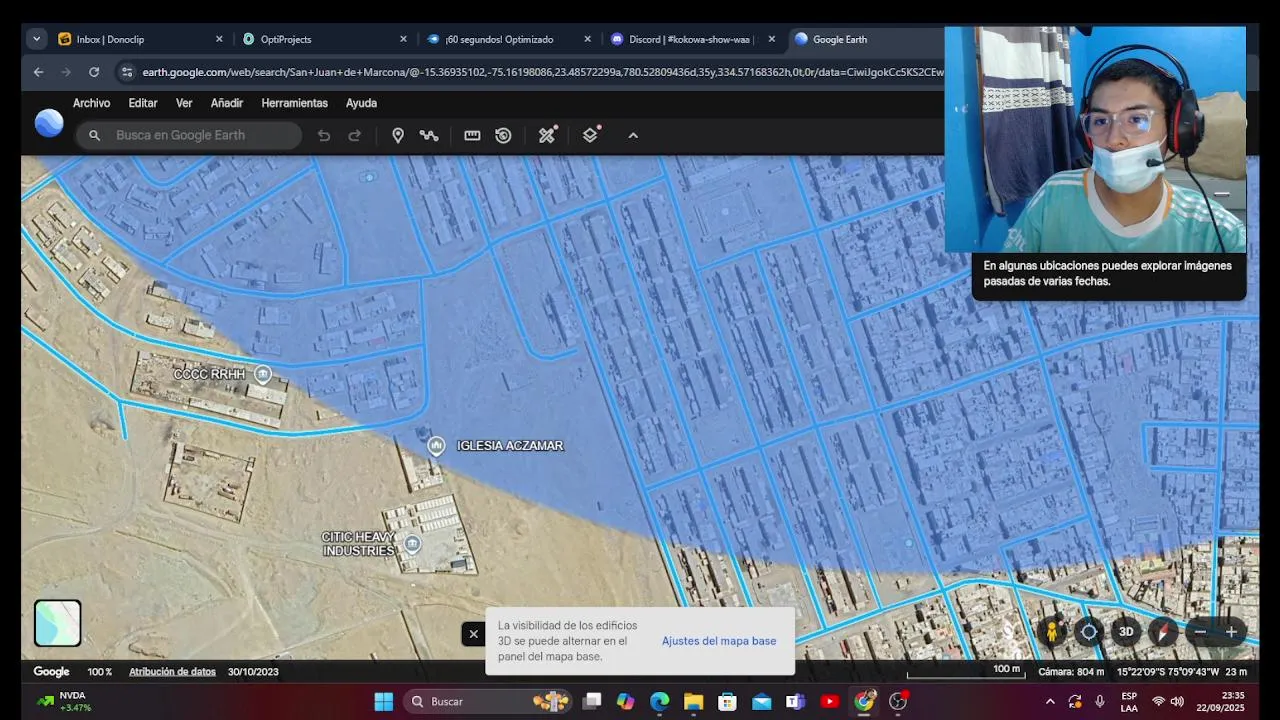
Task: Open the Windows Start menu
Action: click(x=384, y=702)
